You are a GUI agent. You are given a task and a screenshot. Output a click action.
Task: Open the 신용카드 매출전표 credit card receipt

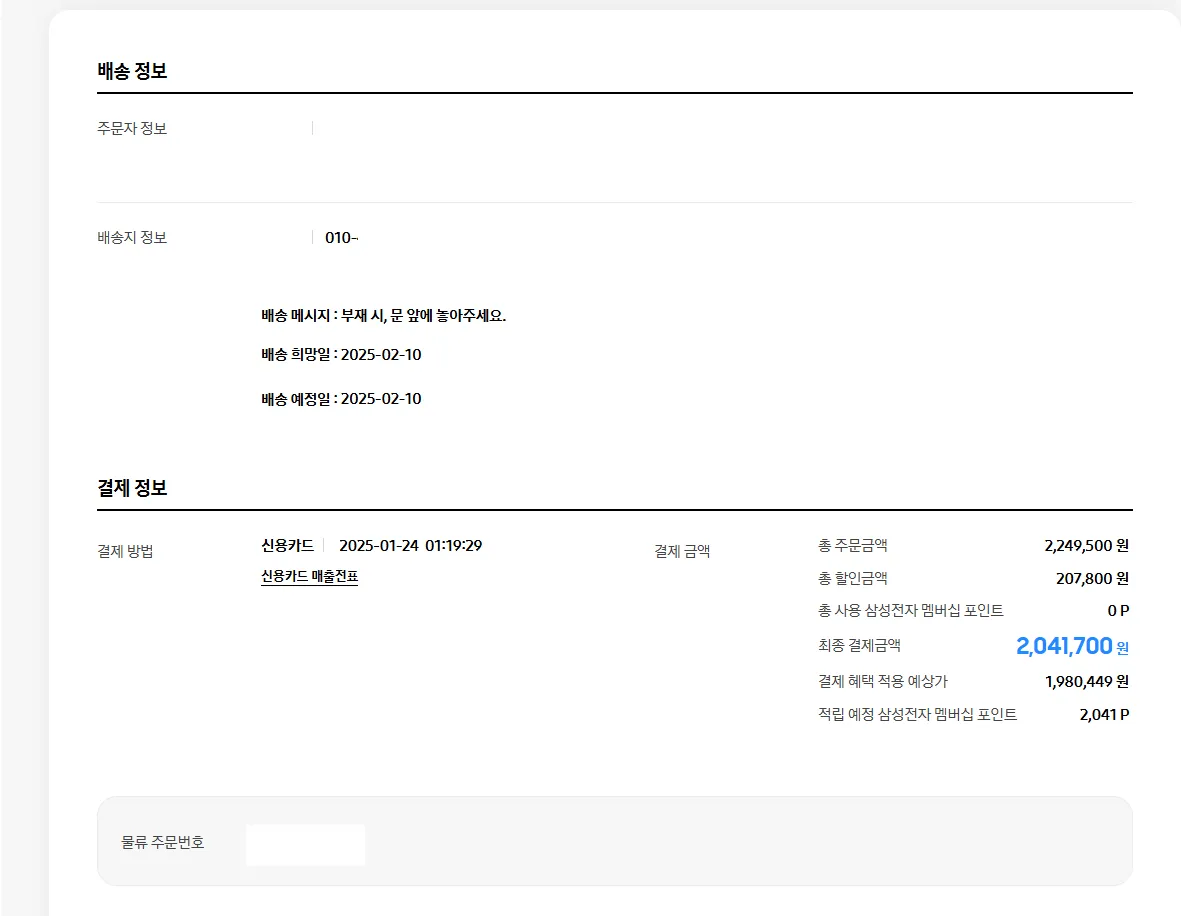tap(310, 578)
